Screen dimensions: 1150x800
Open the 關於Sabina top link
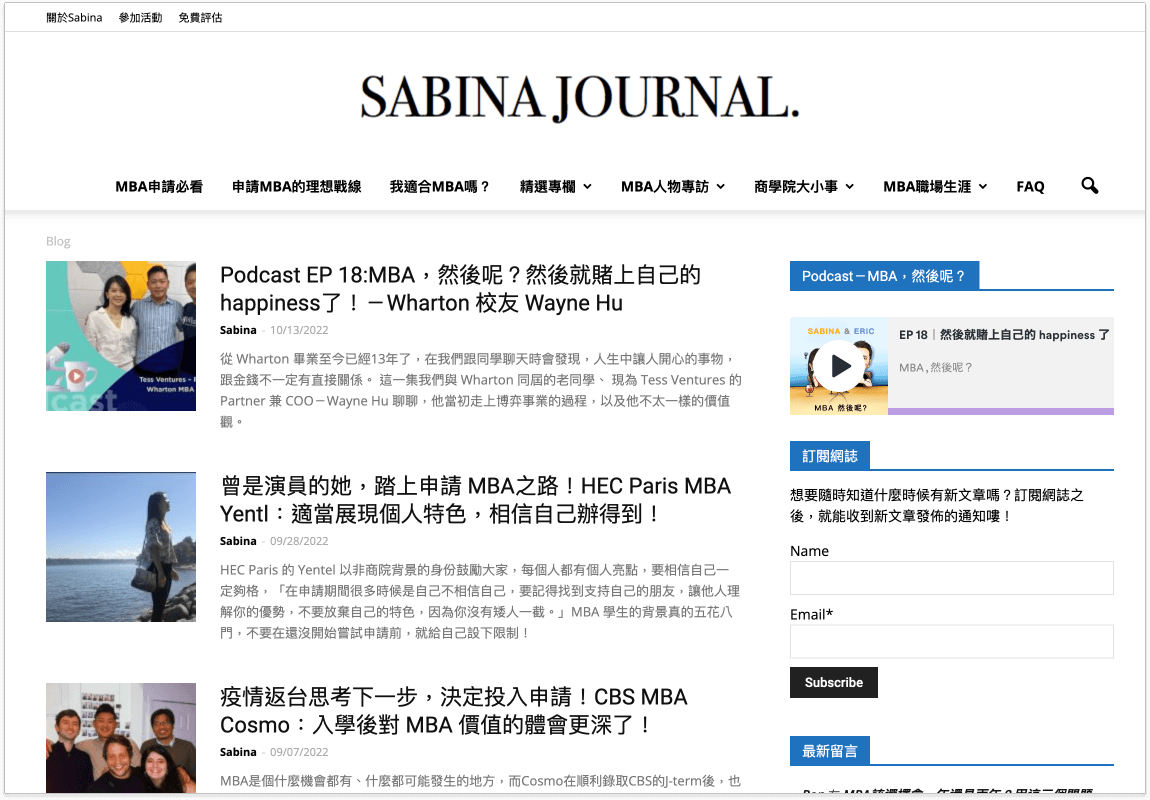coord(74,18)
